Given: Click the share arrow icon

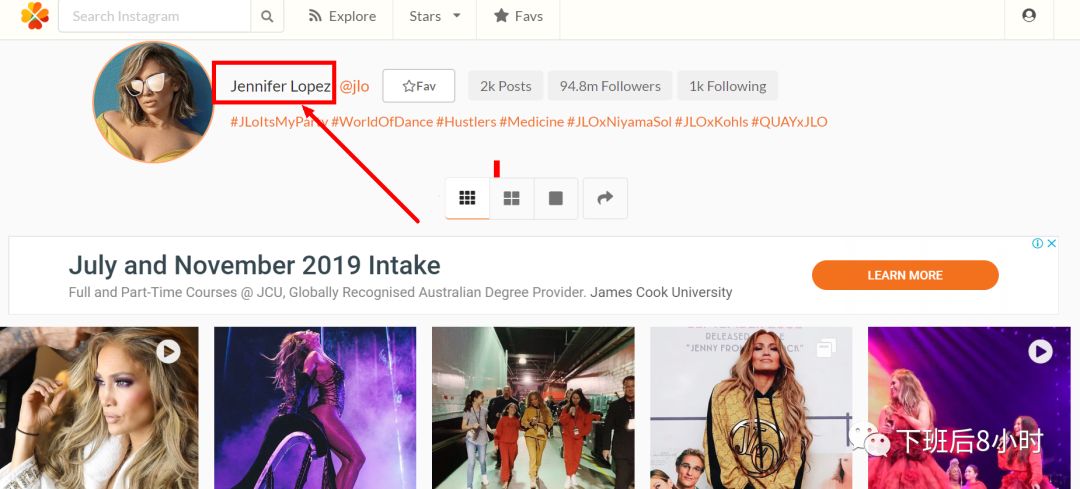Looking at the screenshot, I should click(x=604, y=198).
